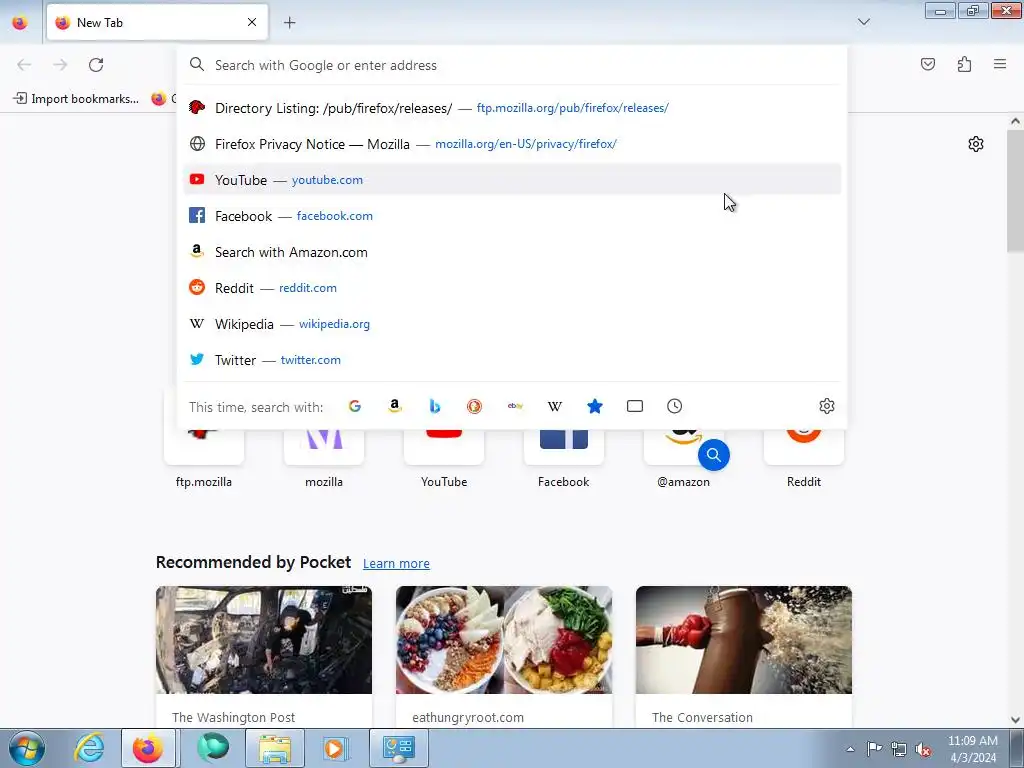Click the page scrollbar up arrow

coord(1015,121)
